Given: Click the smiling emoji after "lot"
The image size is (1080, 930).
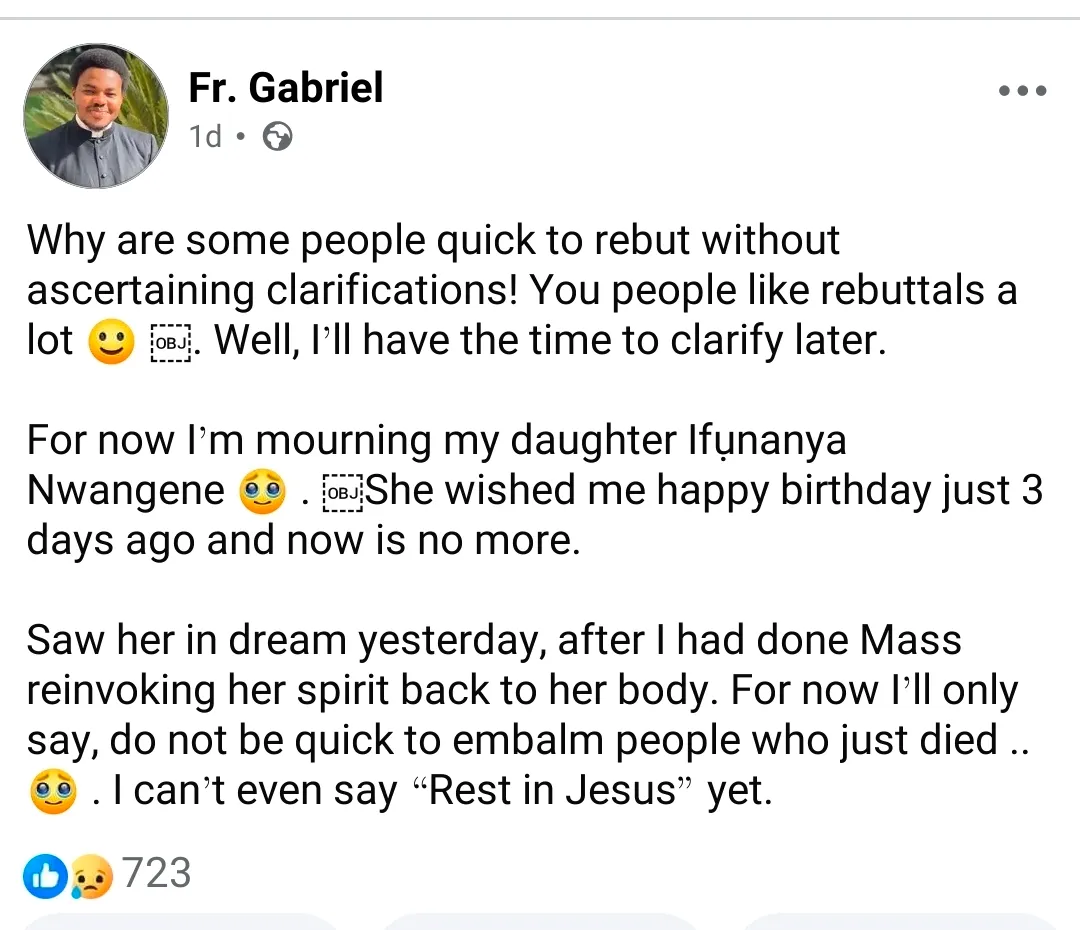Looking at the screenshot, I should 111,344.
